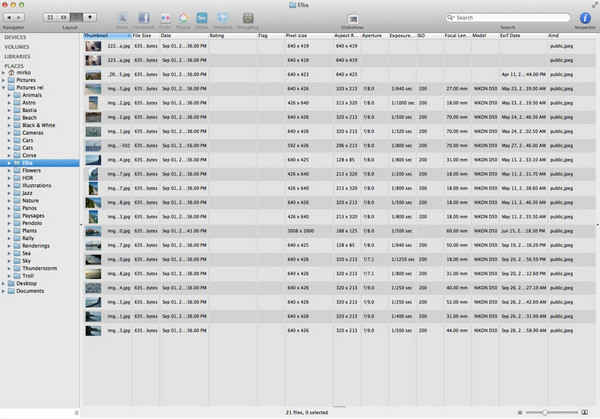Image resolution: width=600 pixels, height=419 pixels.
Task: Adjust the thumbnail size slider
Action: click(x=544, y=412)
